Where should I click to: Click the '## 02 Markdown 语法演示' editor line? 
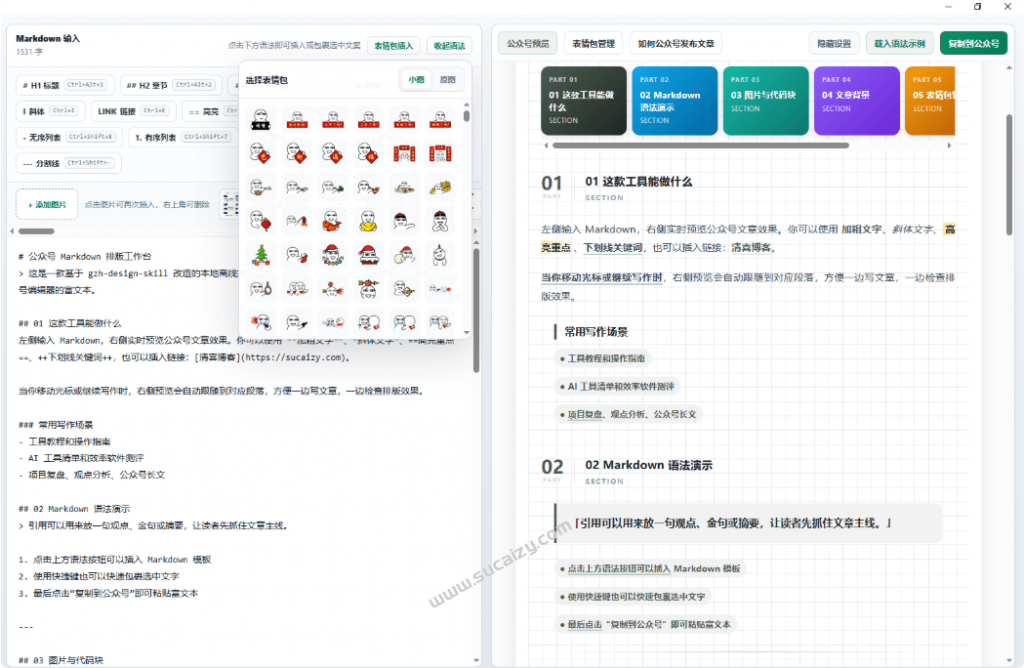coord(74,509)
